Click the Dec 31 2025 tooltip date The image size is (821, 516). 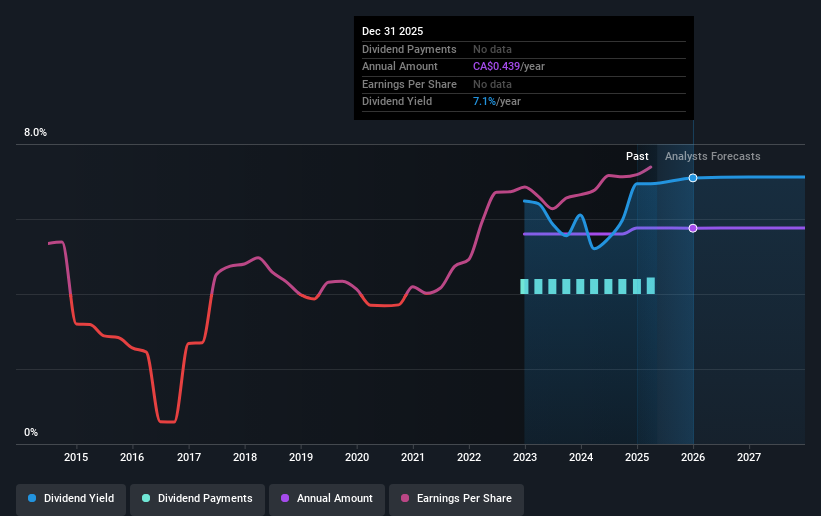(x=392, y=31)
